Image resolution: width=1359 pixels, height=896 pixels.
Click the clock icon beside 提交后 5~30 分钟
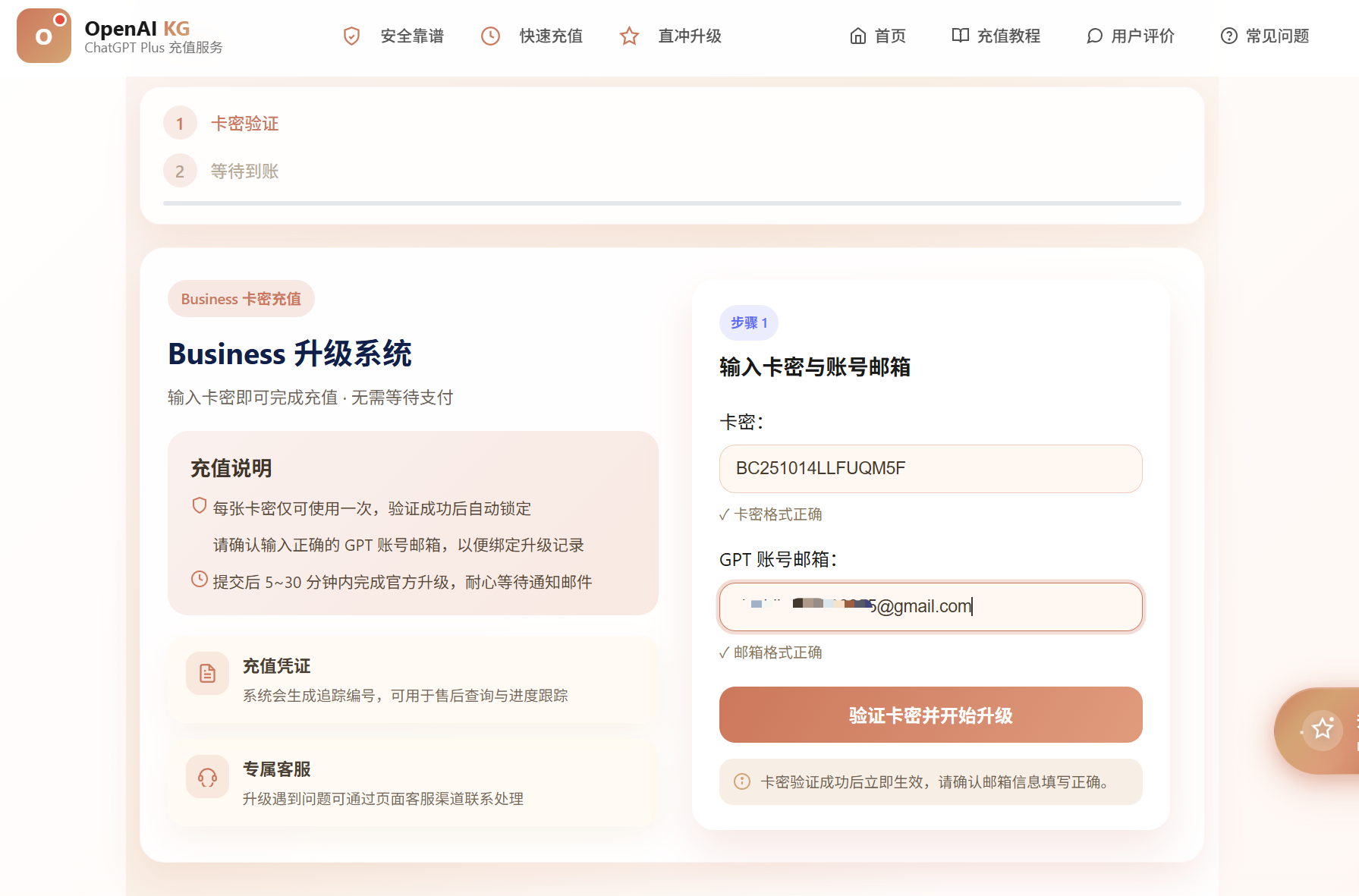199,580
